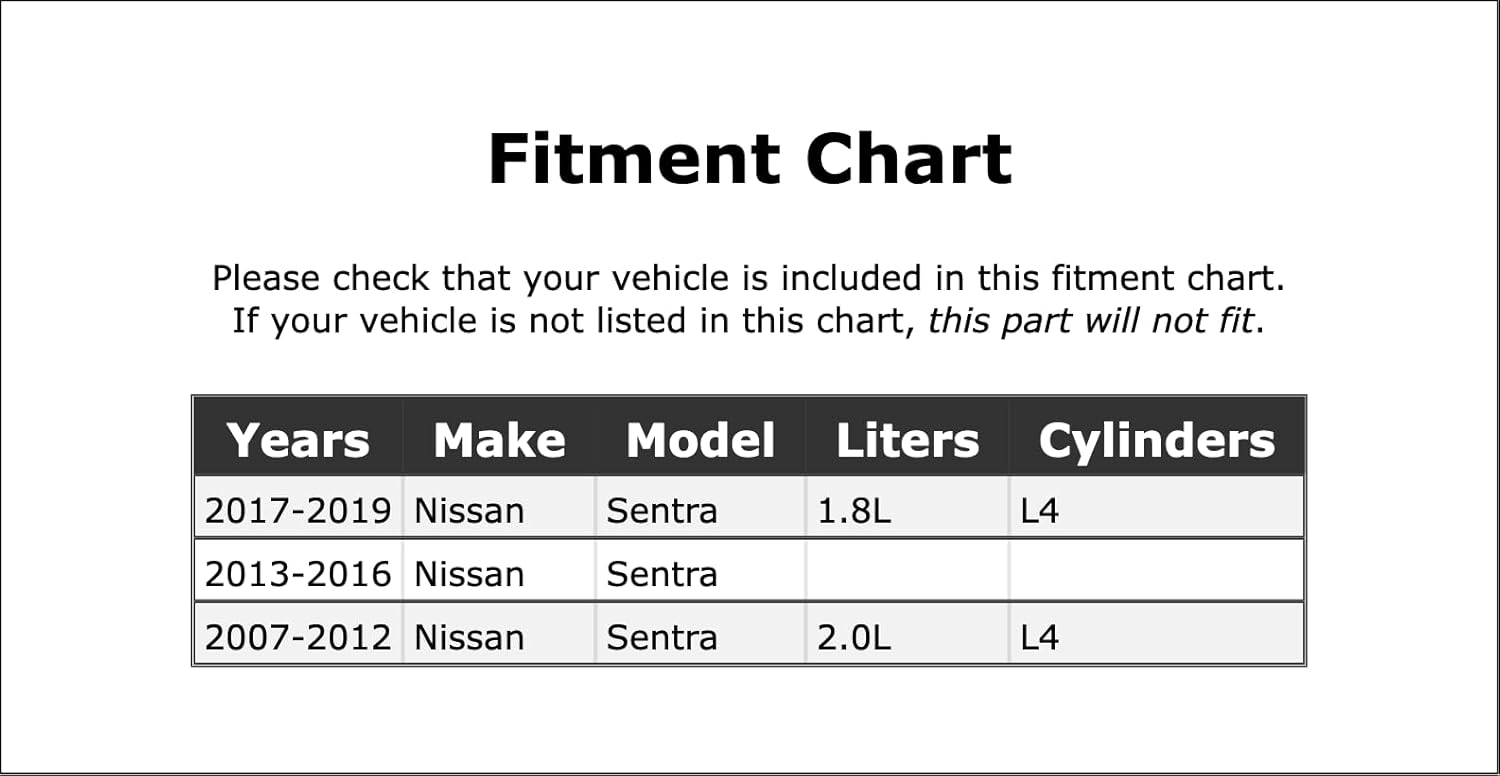Select L4 in the 2007-2012 row
Image resolution: width=1500 pixels, height=776 pixels.
[x=1039, y=637]
